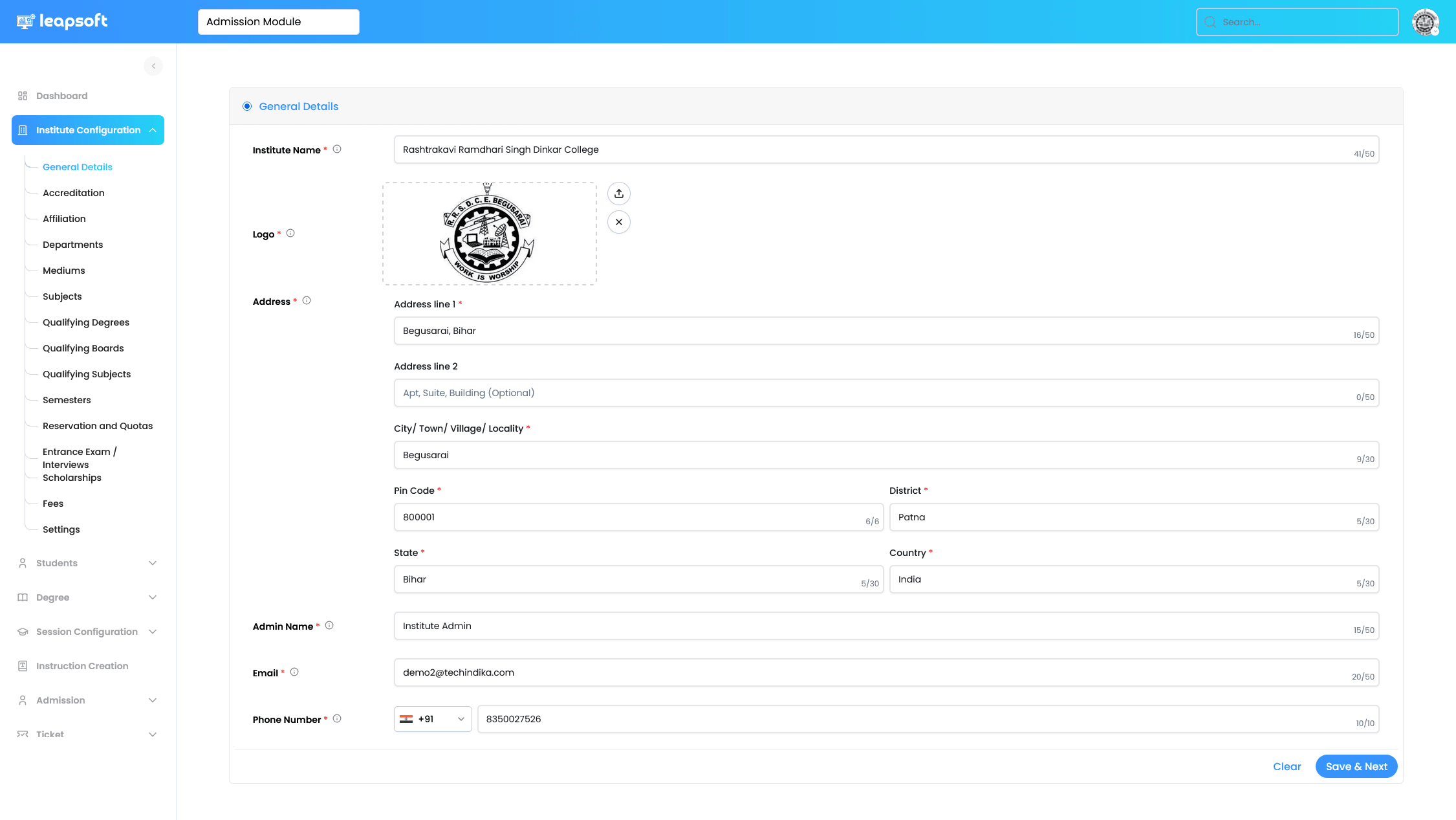Screen dimensions: 1456x820
Task: Click the General Details heading link
Action: (x=299, y=106)
